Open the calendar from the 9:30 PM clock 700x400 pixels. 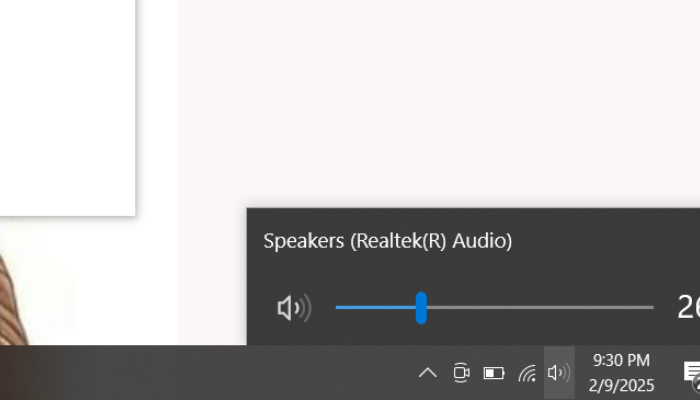coord(621,361)
